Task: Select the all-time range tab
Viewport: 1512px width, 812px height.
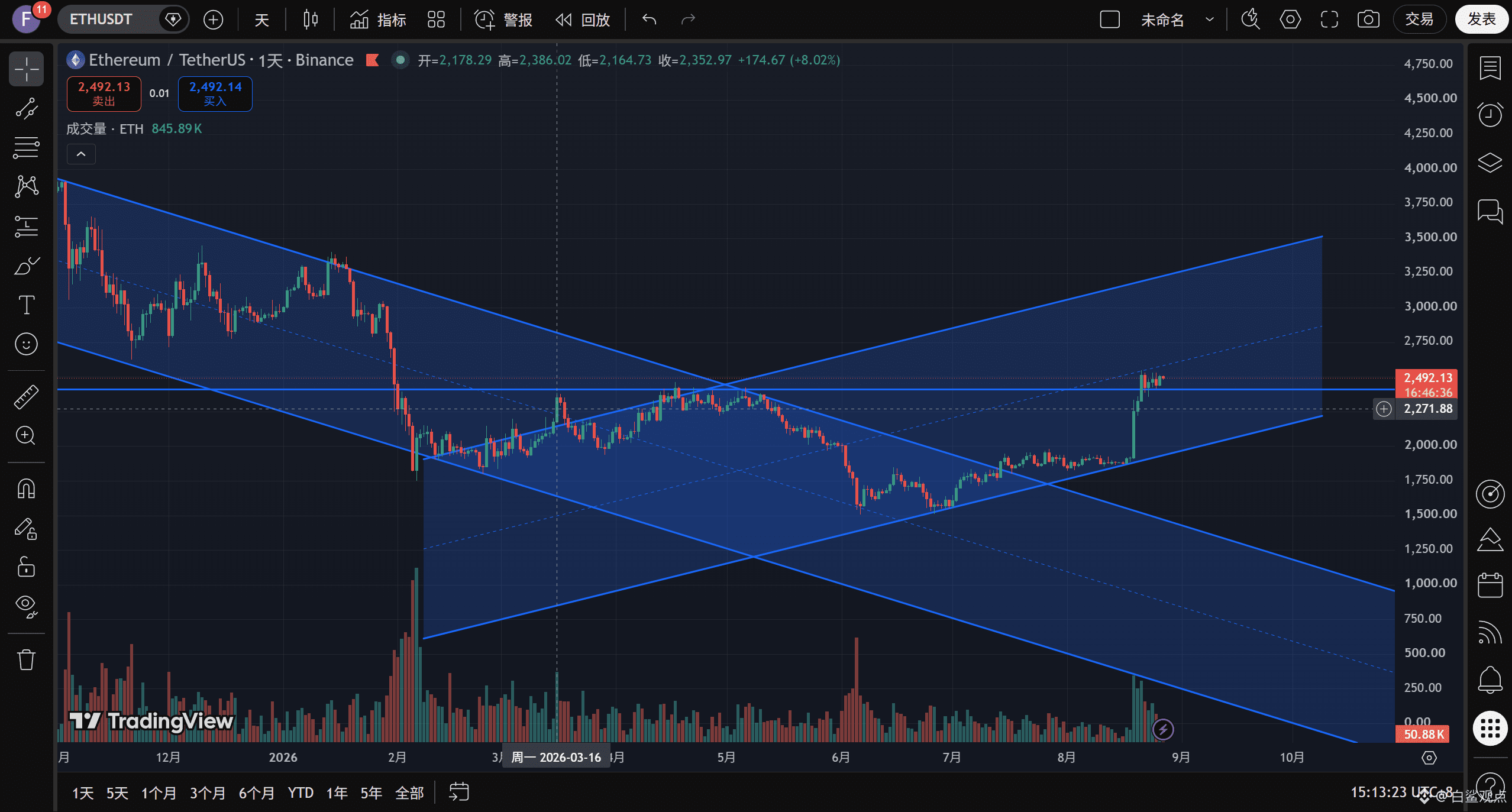Action: point(409,792)
